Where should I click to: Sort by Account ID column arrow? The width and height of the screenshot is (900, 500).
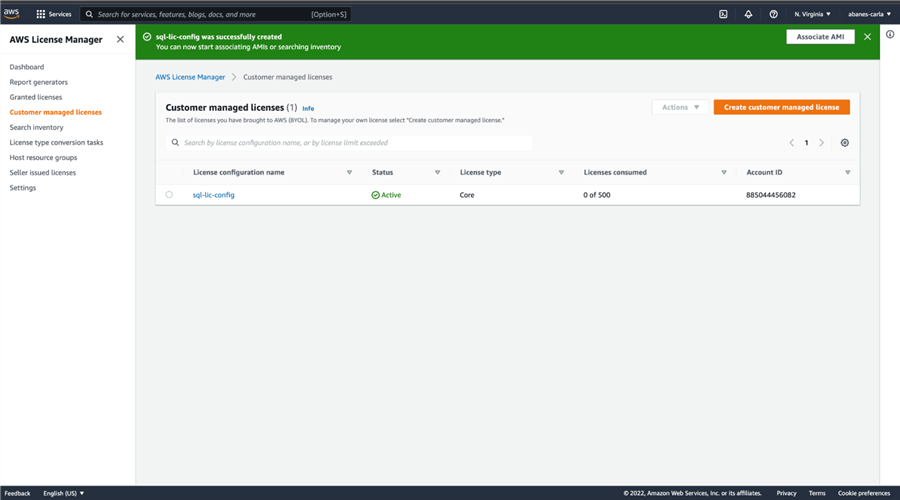(848, 172)
